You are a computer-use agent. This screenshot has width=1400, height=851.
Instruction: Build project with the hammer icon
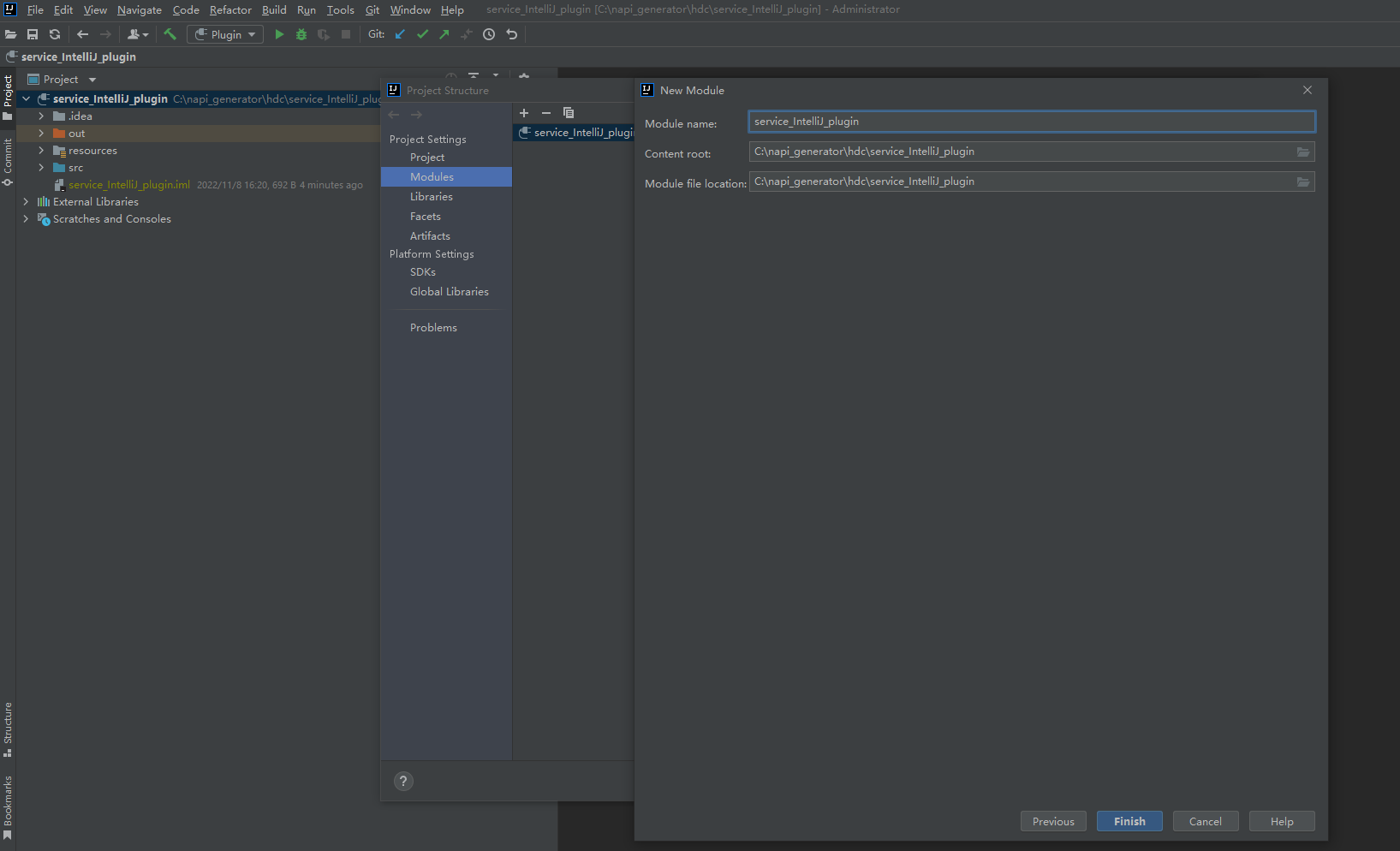coord(170,34)
